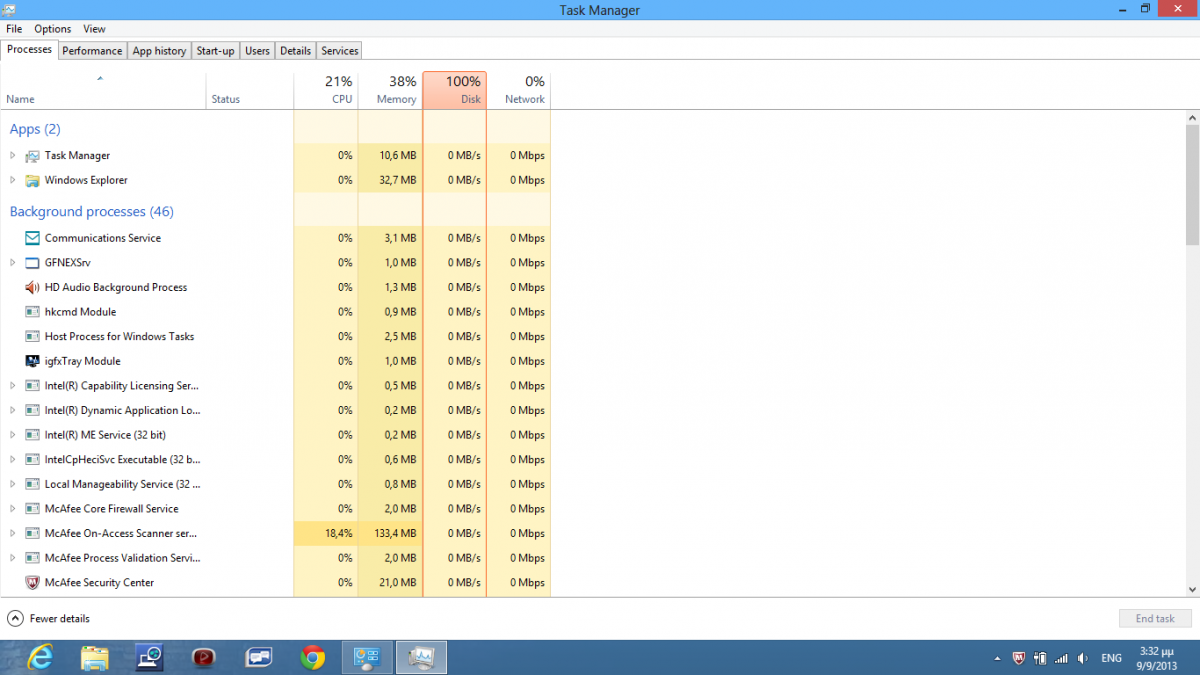Click the Fewer details link
The width and height of the screenshot is (1200, 675).
tap(60, 619)
